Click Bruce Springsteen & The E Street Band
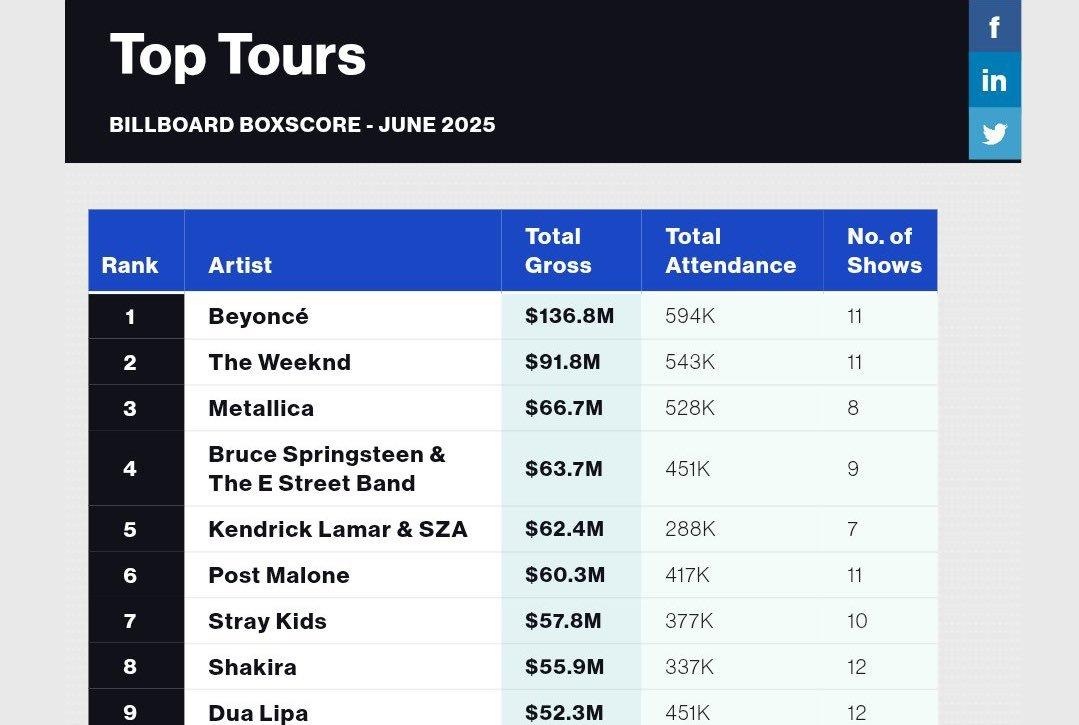Viewport: 1079px width, 725px height. [x=327, y=468]
